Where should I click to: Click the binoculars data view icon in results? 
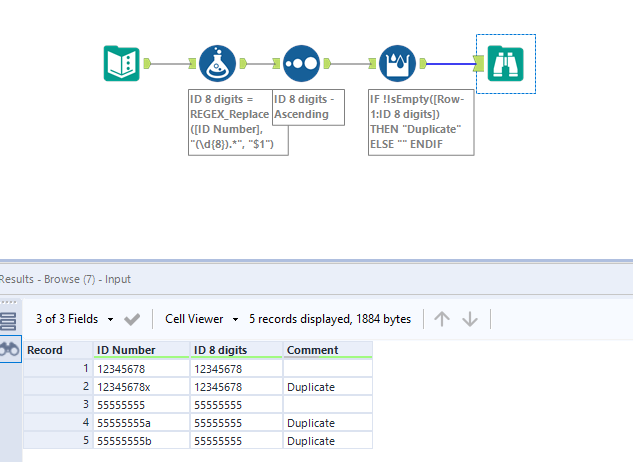tap(10, 349)
